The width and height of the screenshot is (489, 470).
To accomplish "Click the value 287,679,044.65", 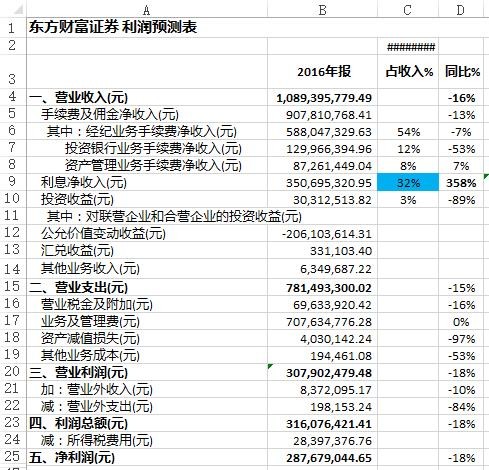I will tap(322, 457).
